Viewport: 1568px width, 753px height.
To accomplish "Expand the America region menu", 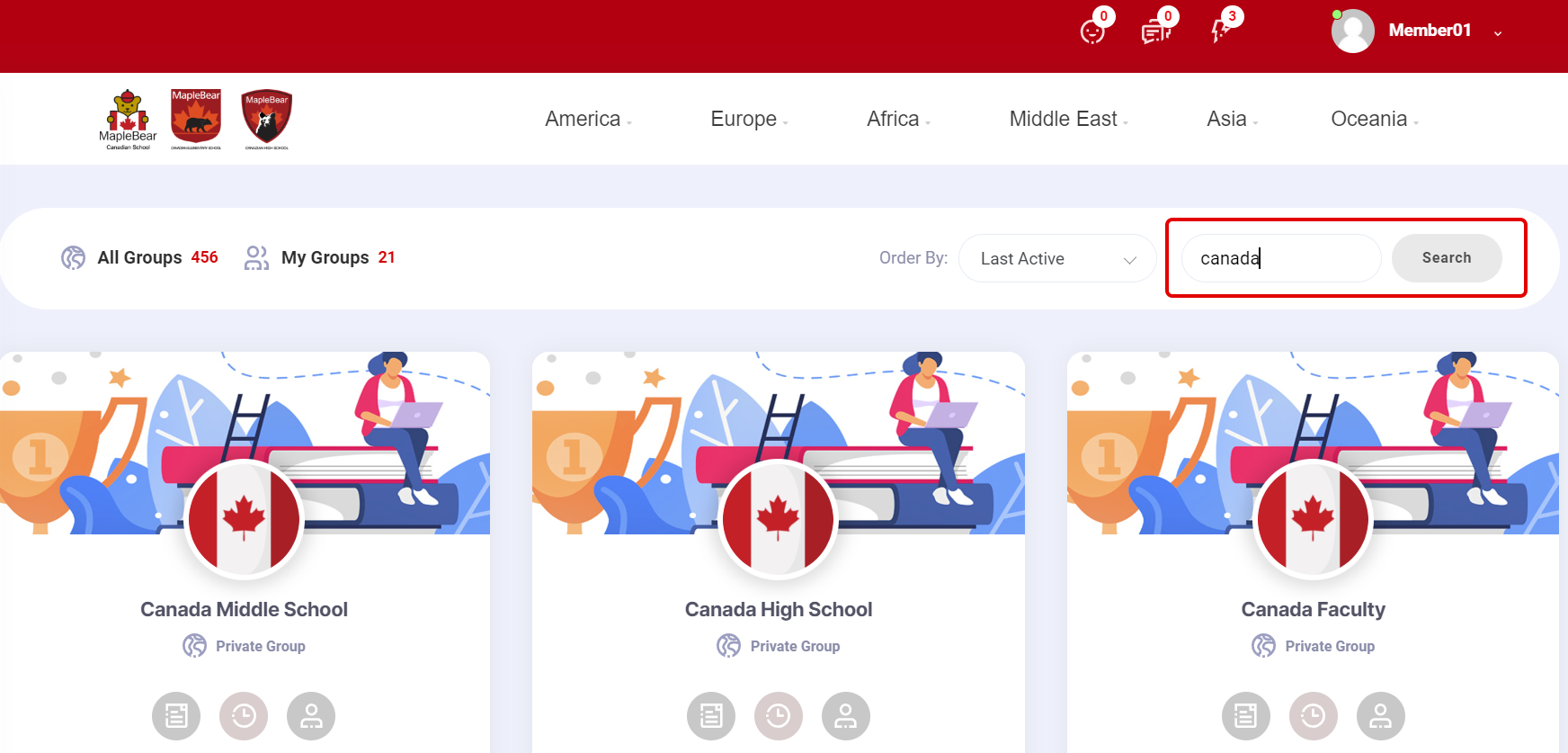I will pyautogui.click(x=588, y=119).
